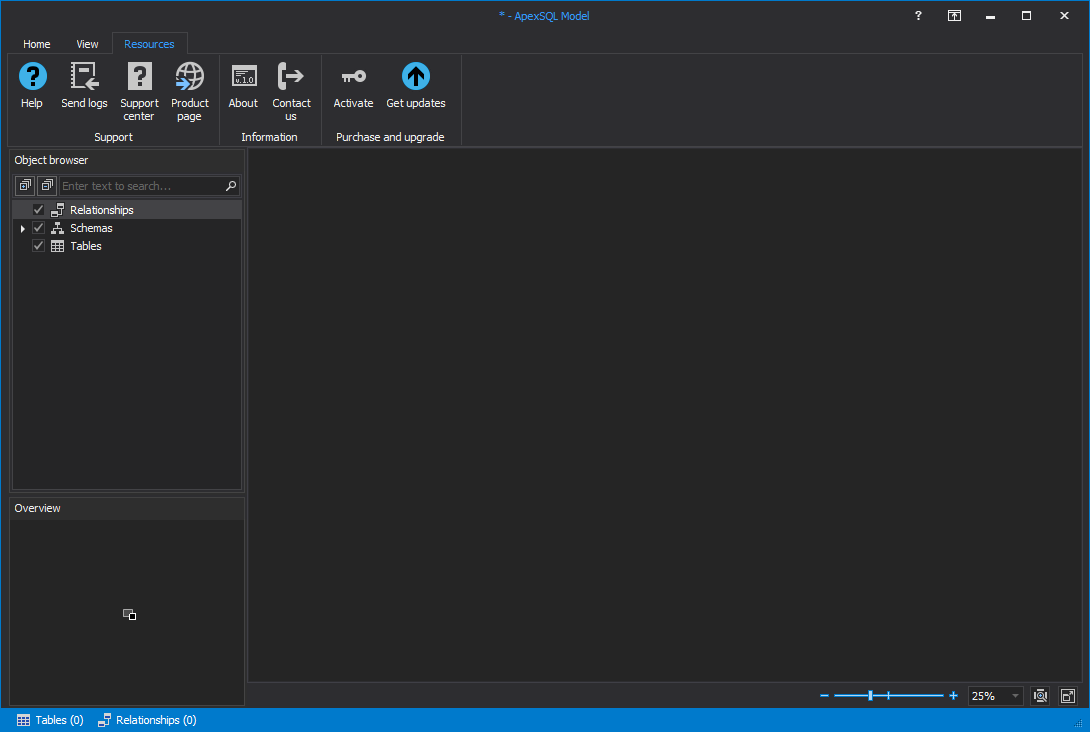Click the Send logs icon

[x=84, y=76]
